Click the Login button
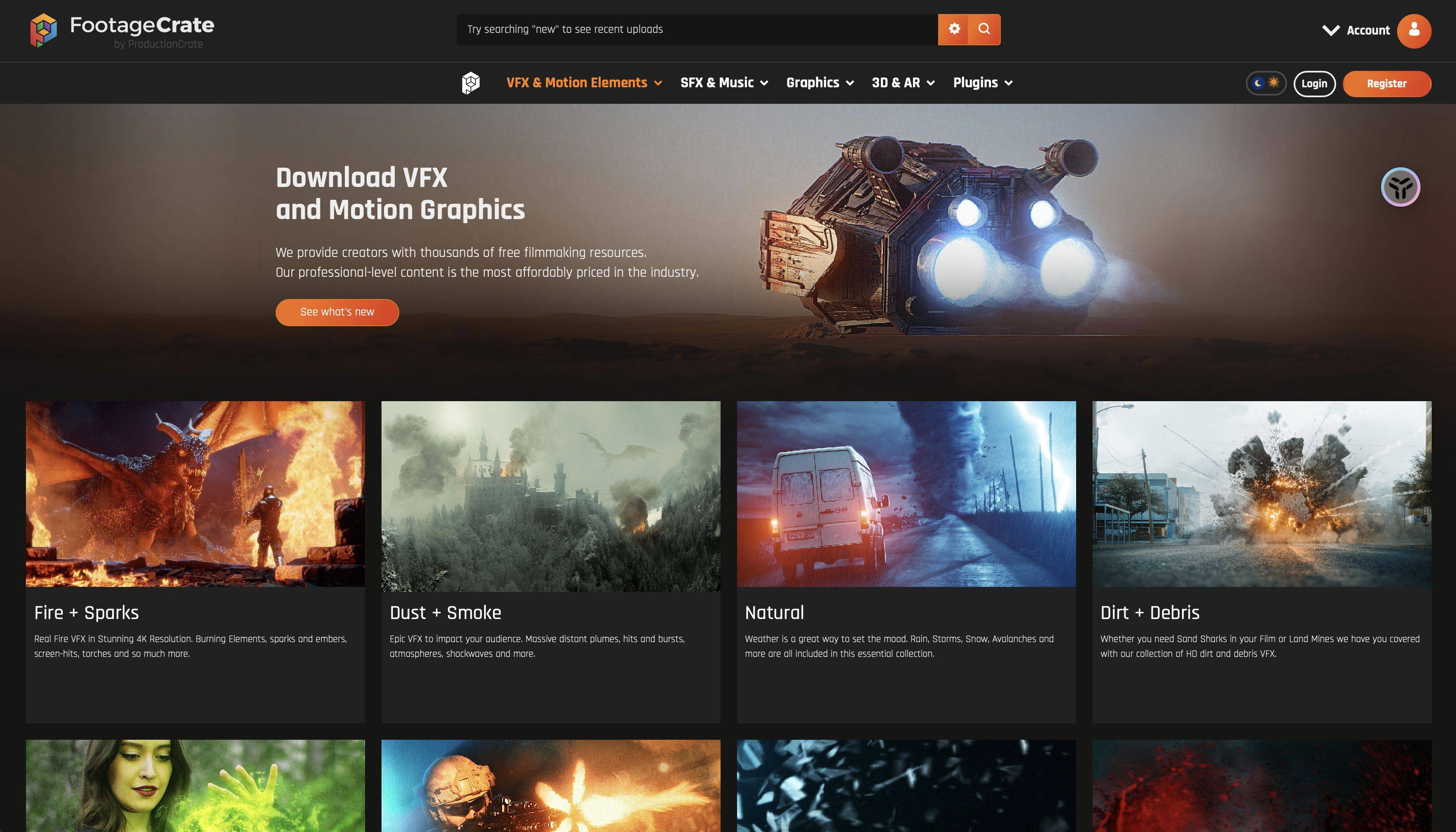The image size is (1456, 832). coord(1314,84)
